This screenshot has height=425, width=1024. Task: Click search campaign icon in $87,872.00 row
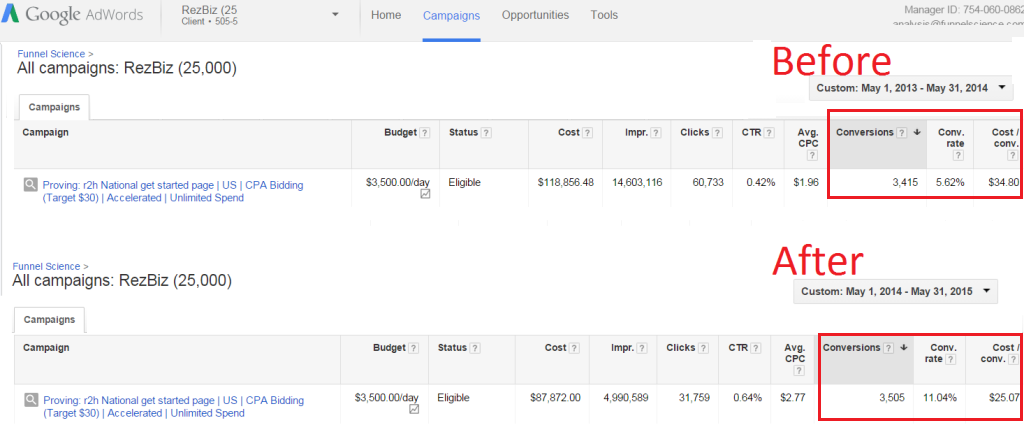tap(31, 400)
